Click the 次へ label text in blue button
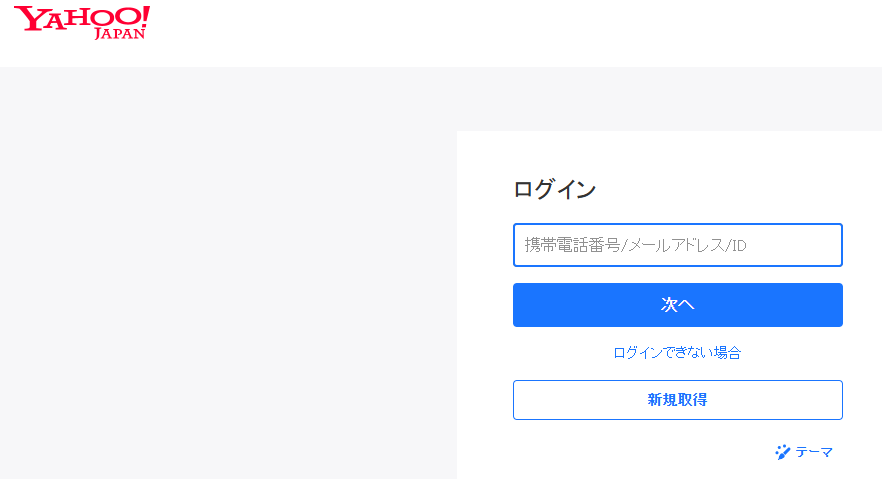The width and height of the screenshot is (882, 479). [x=677, y=305]
